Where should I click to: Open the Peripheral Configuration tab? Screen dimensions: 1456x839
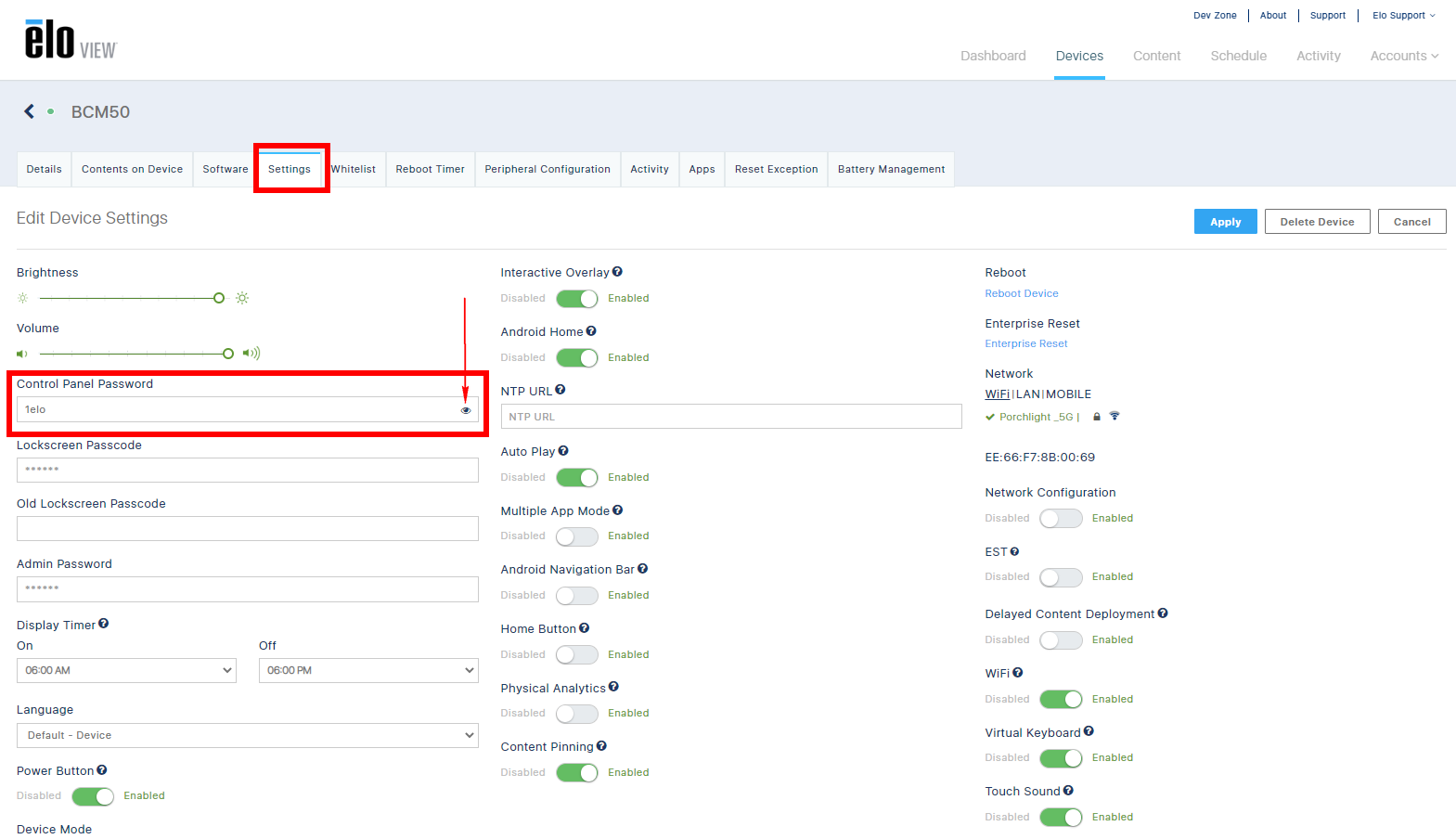(548, 169)
